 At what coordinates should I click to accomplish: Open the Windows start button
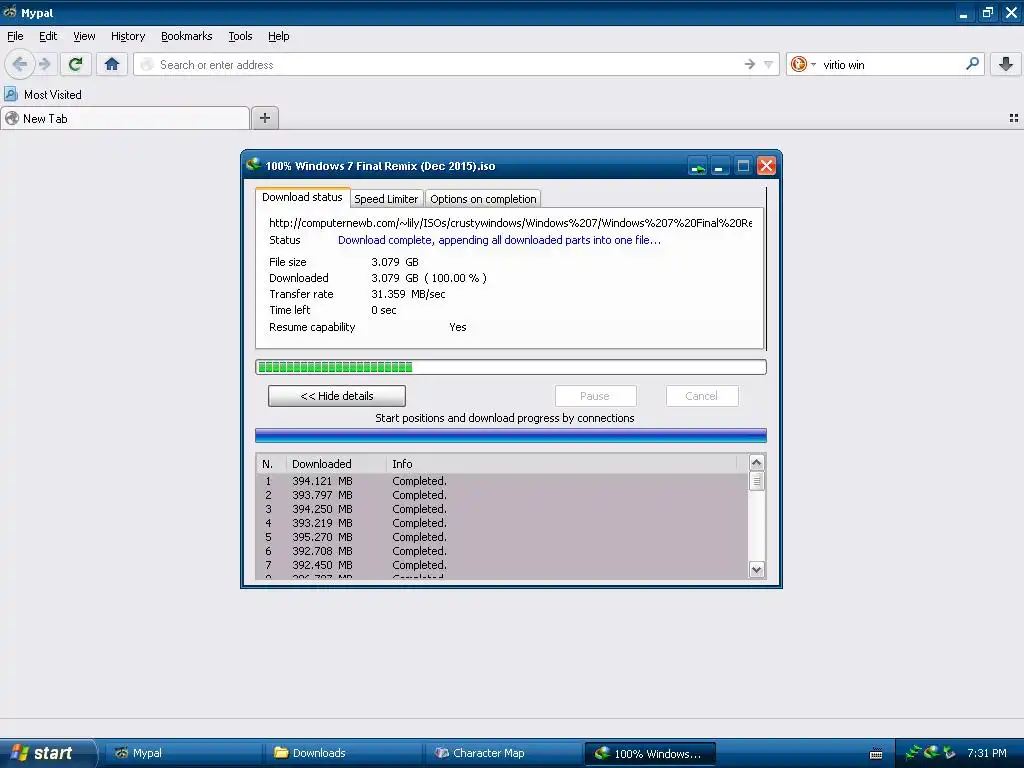pos(48,753)
